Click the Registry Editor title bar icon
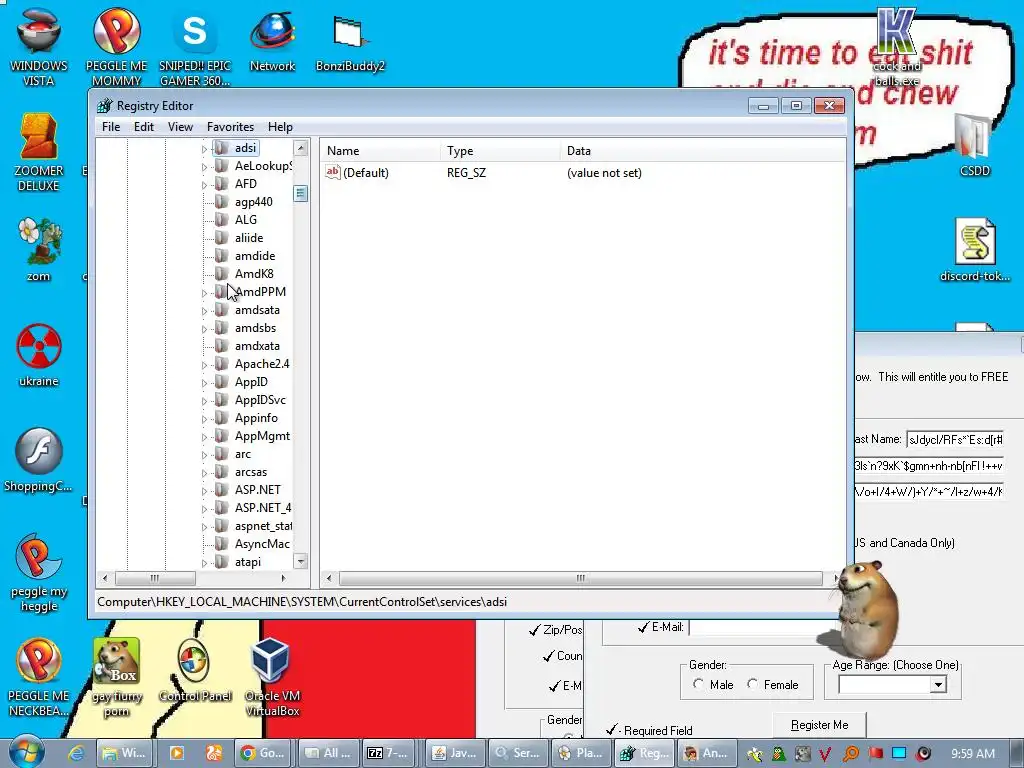Screen dimensions: 1024x768 pos(104,106)
